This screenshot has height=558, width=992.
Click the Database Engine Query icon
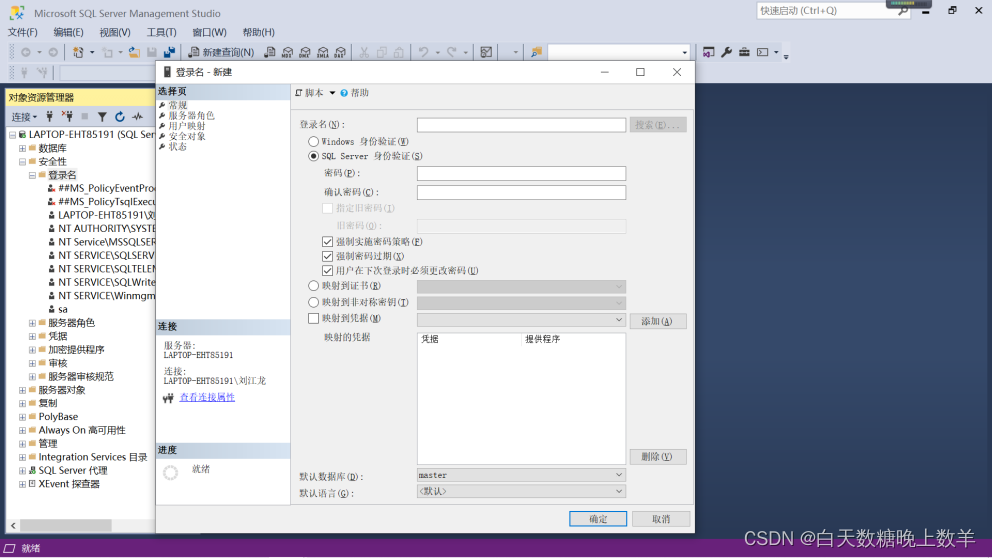[270, 53]
